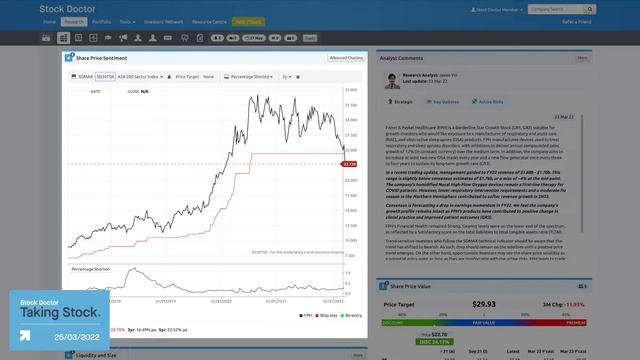Click the fifth rounded pill toolbar button
Screen dimensions: 640x360
(291, 38)
